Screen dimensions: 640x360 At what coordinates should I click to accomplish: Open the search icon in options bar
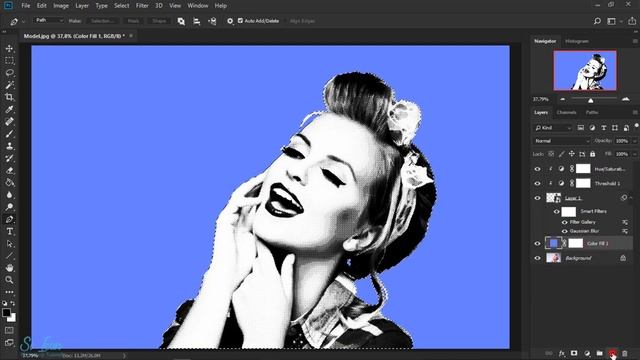pos(597,21)
